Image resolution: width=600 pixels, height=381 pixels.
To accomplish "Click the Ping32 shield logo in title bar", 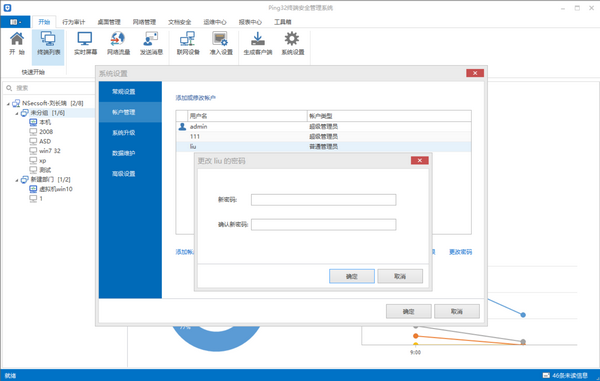I will click(7, 8).
